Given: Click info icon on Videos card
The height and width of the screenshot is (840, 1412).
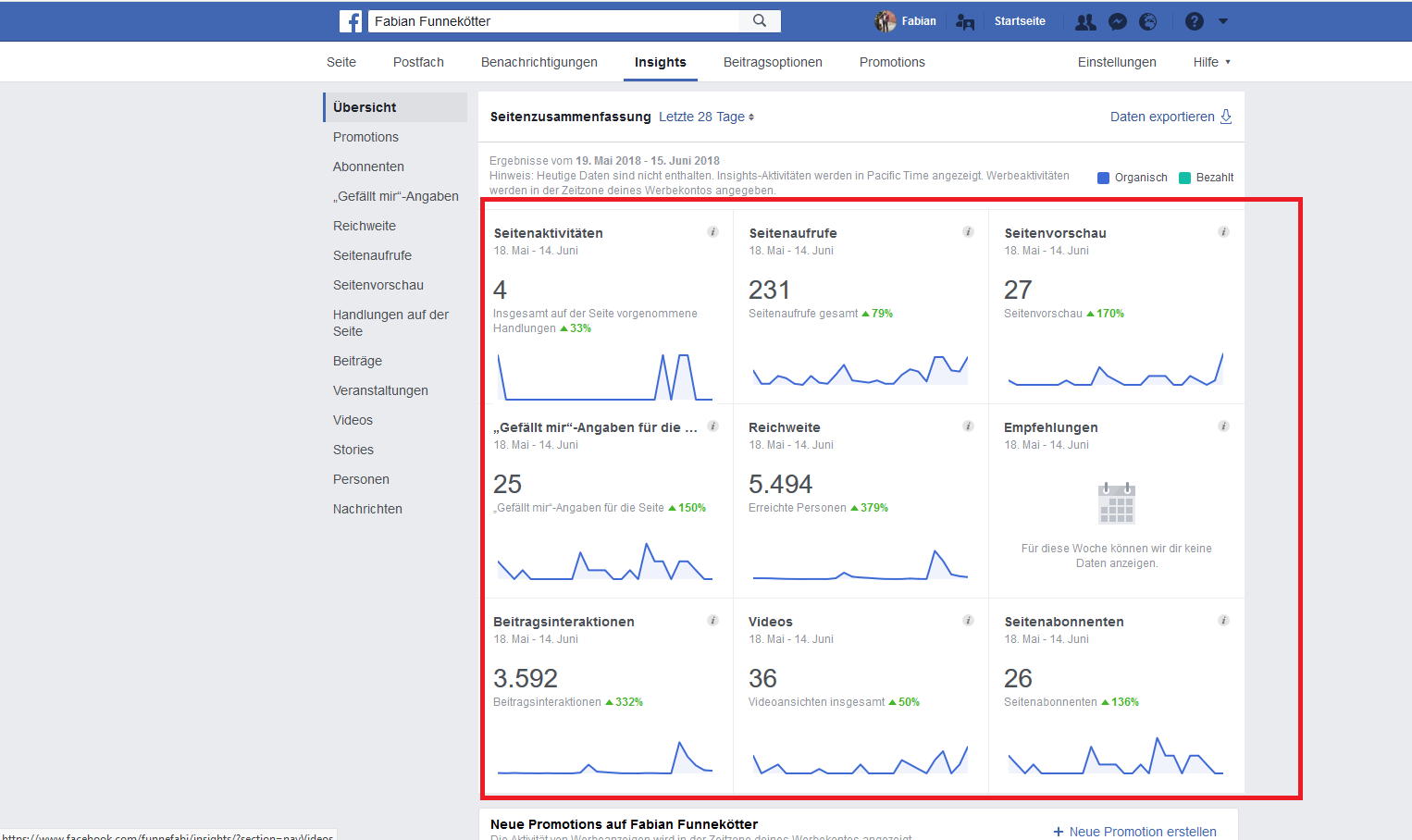Looking at the screenshot, I should click(968, 621).
